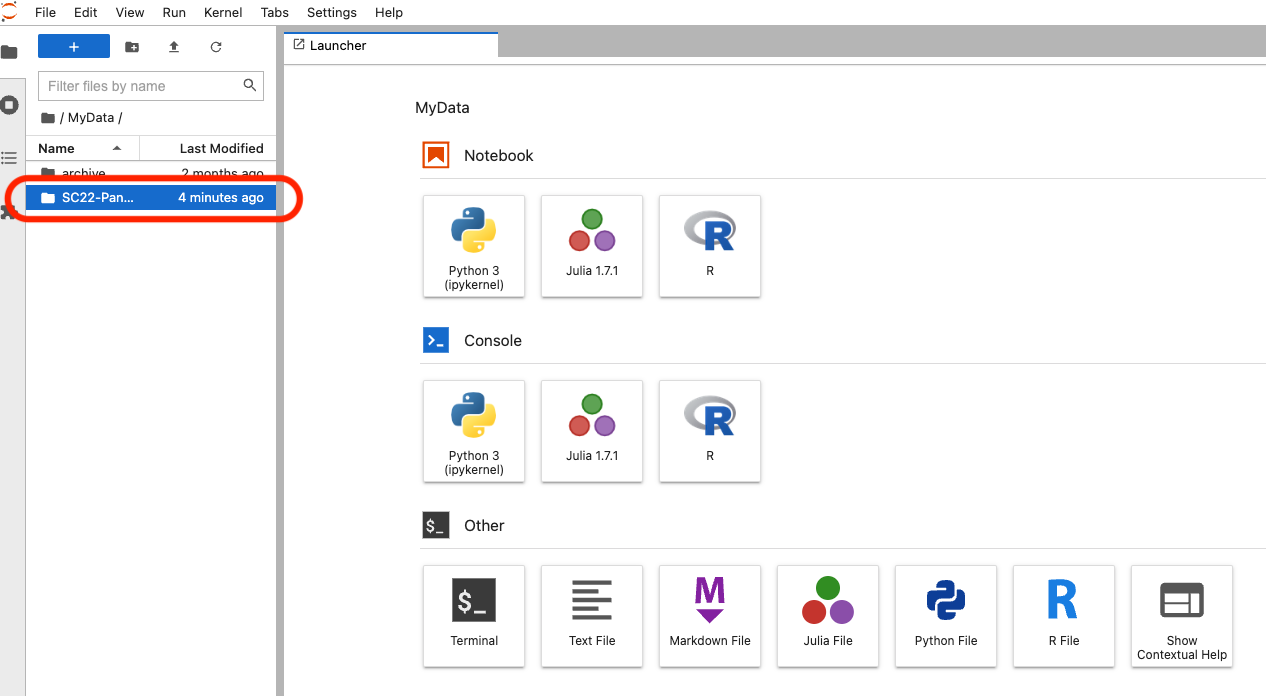Create a new Markdown File
1266x696 pixels.
pyautogui.click(x=710, y=616)
